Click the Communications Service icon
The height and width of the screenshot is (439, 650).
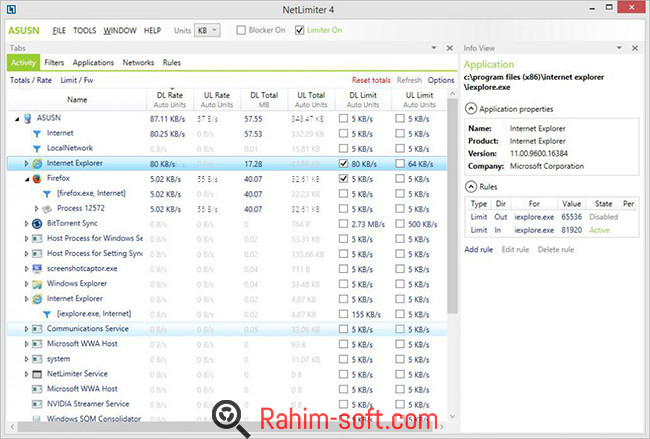[x=37, y=329]
